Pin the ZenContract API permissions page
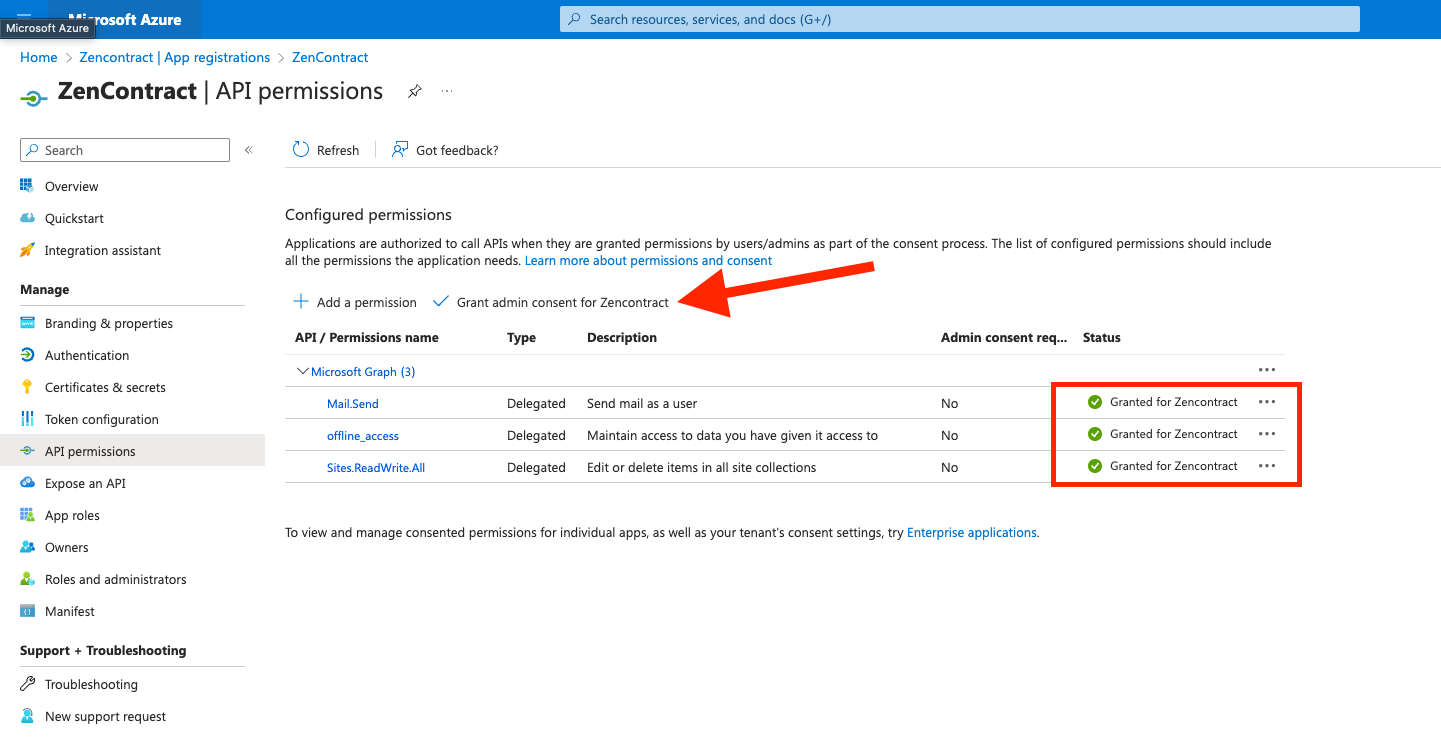The image size is (1441, 753). [x=414, y=91]
